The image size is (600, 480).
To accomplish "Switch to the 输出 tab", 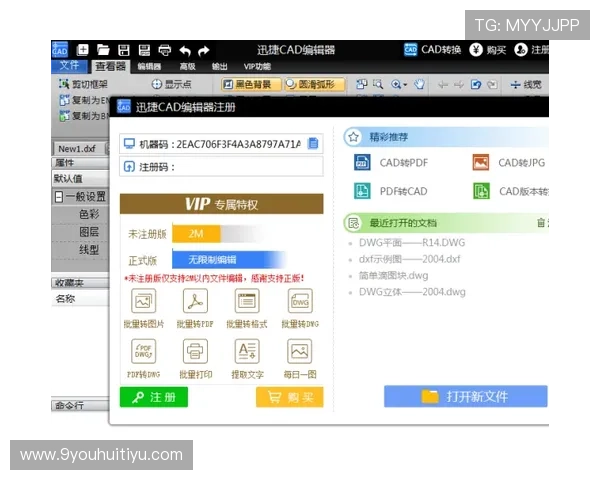I will pyautogui.click(x=220, y=67).
